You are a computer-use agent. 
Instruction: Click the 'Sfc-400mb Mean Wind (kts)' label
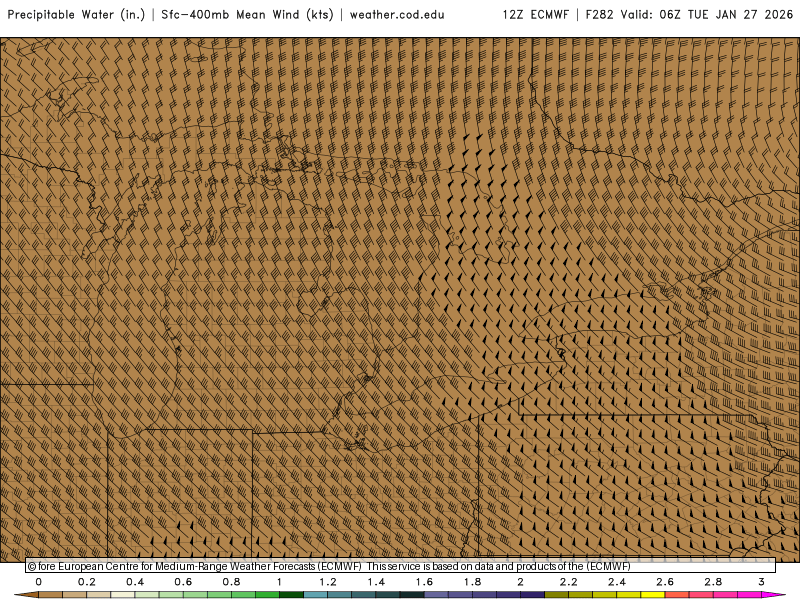(x=247, y=14)
